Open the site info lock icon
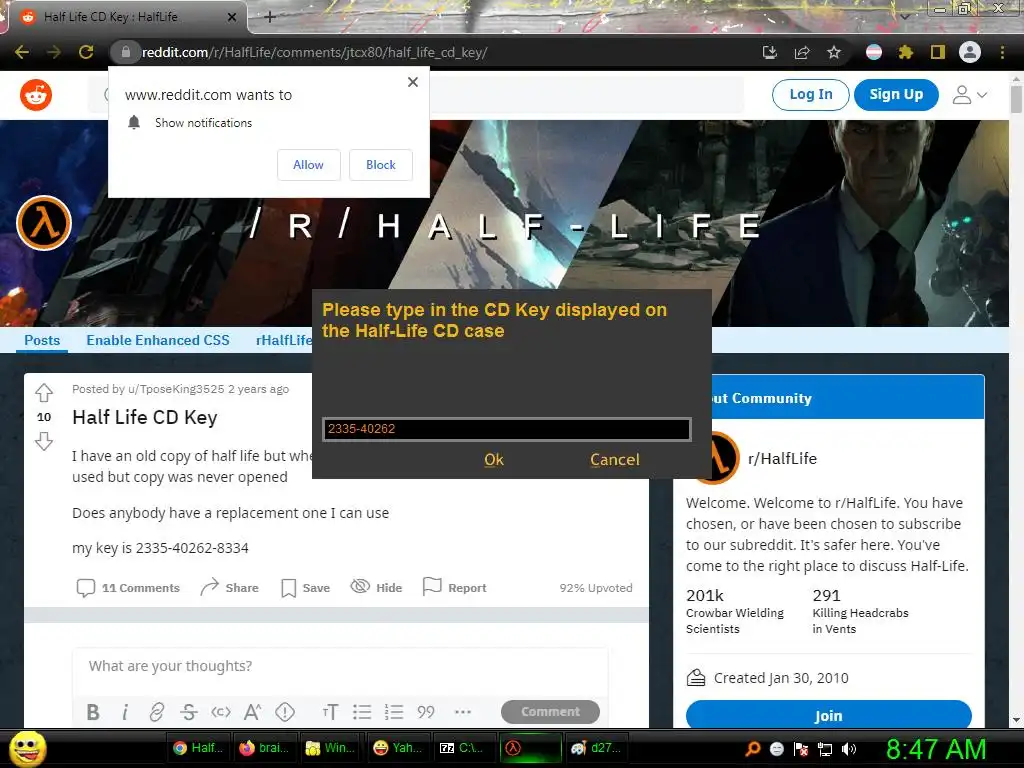The height and width of the screenshot is (768, 1024). coord(126,52)
